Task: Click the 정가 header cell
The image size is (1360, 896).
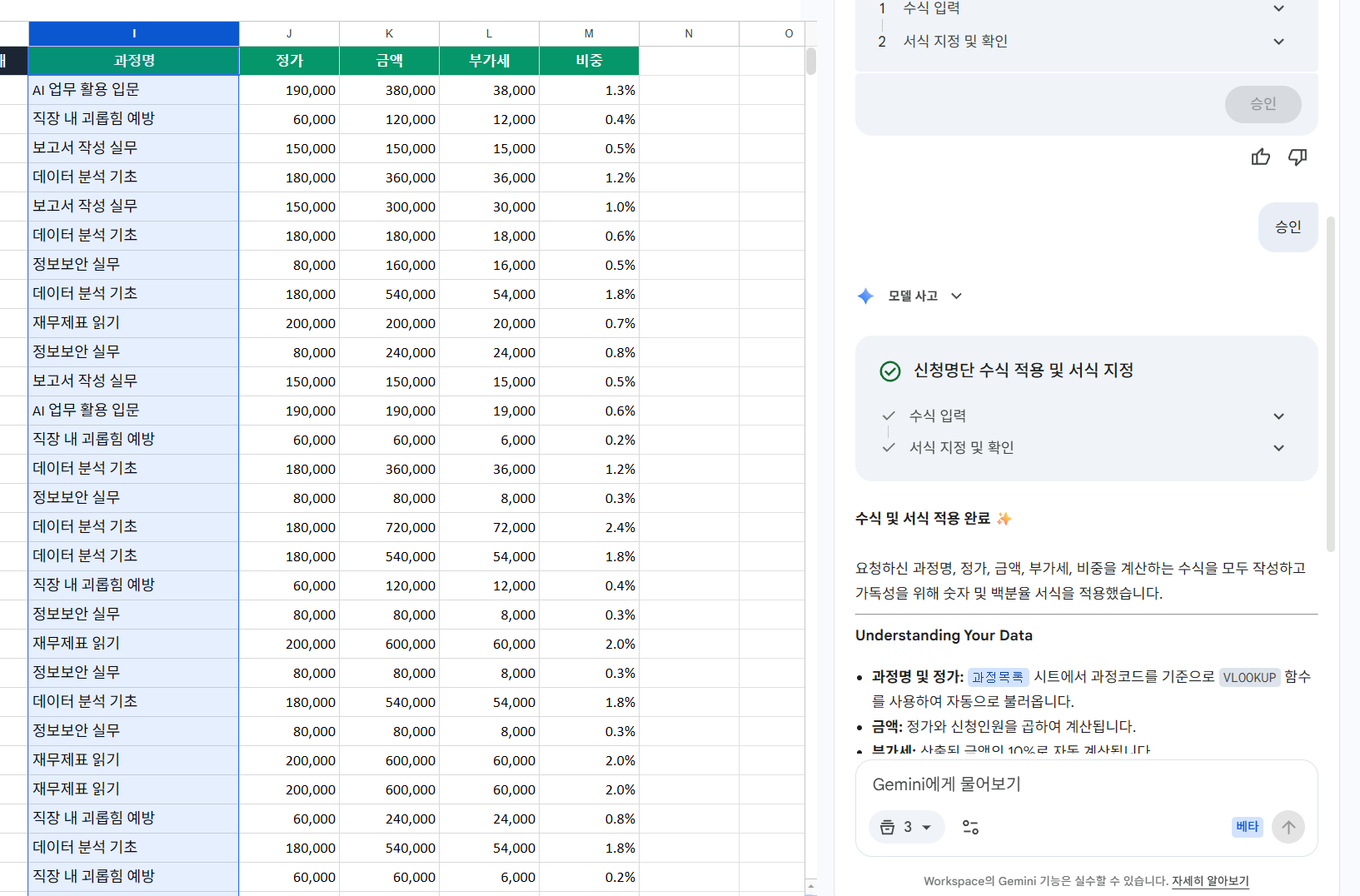Action: [x=289, y=61]
